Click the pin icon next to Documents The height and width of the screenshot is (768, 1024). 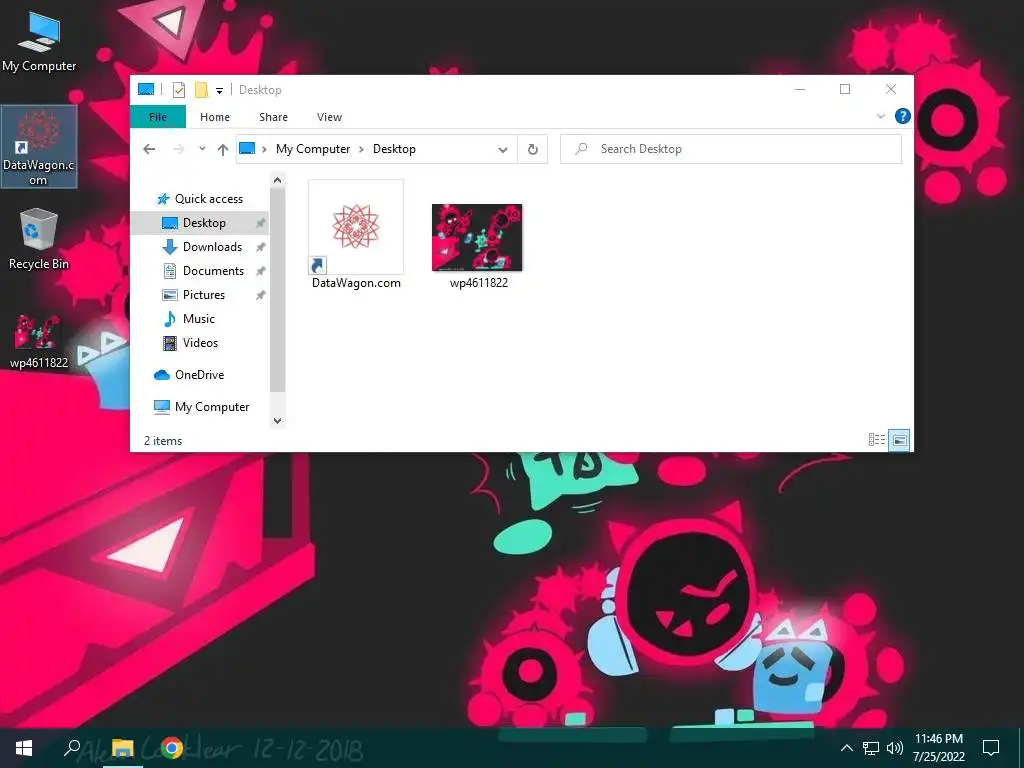click(260, 271)
